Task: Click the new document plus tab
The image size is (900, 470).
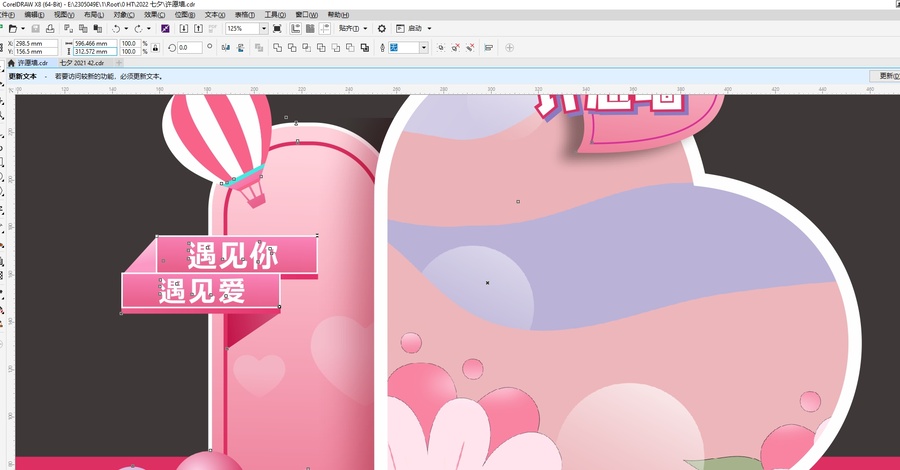Action: [119, 63]
